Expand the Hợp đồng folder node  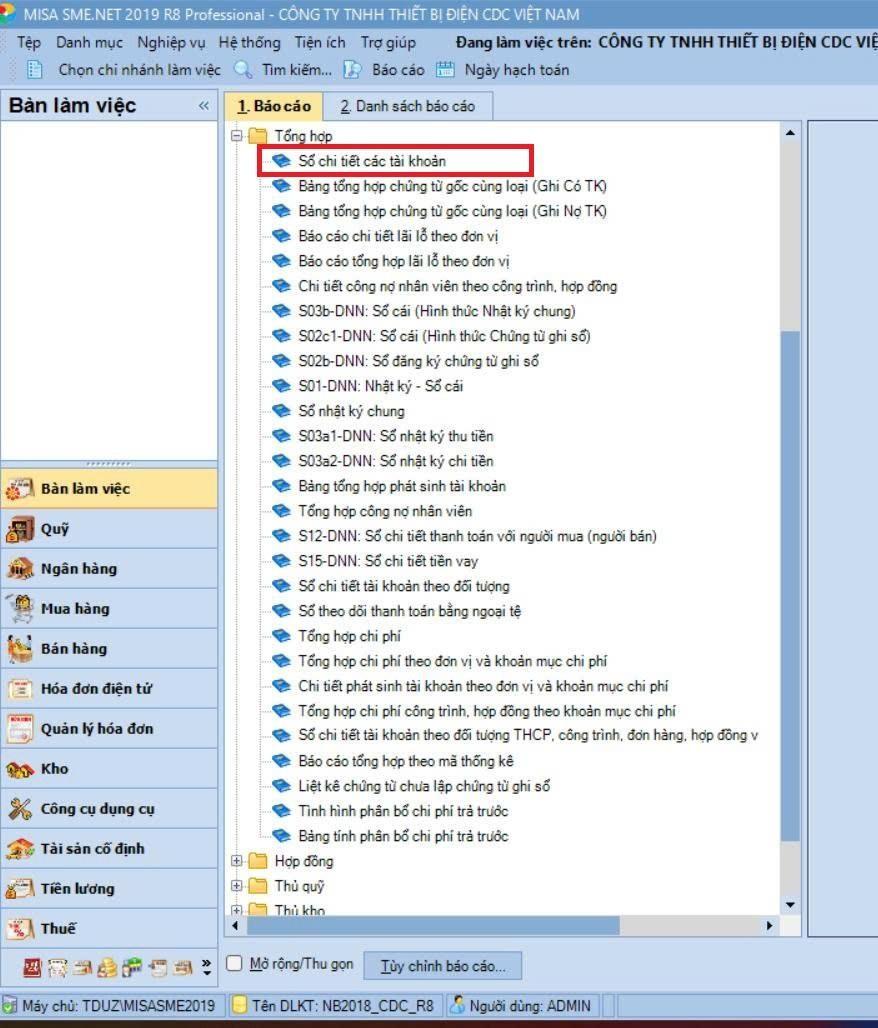coord(237,861)
